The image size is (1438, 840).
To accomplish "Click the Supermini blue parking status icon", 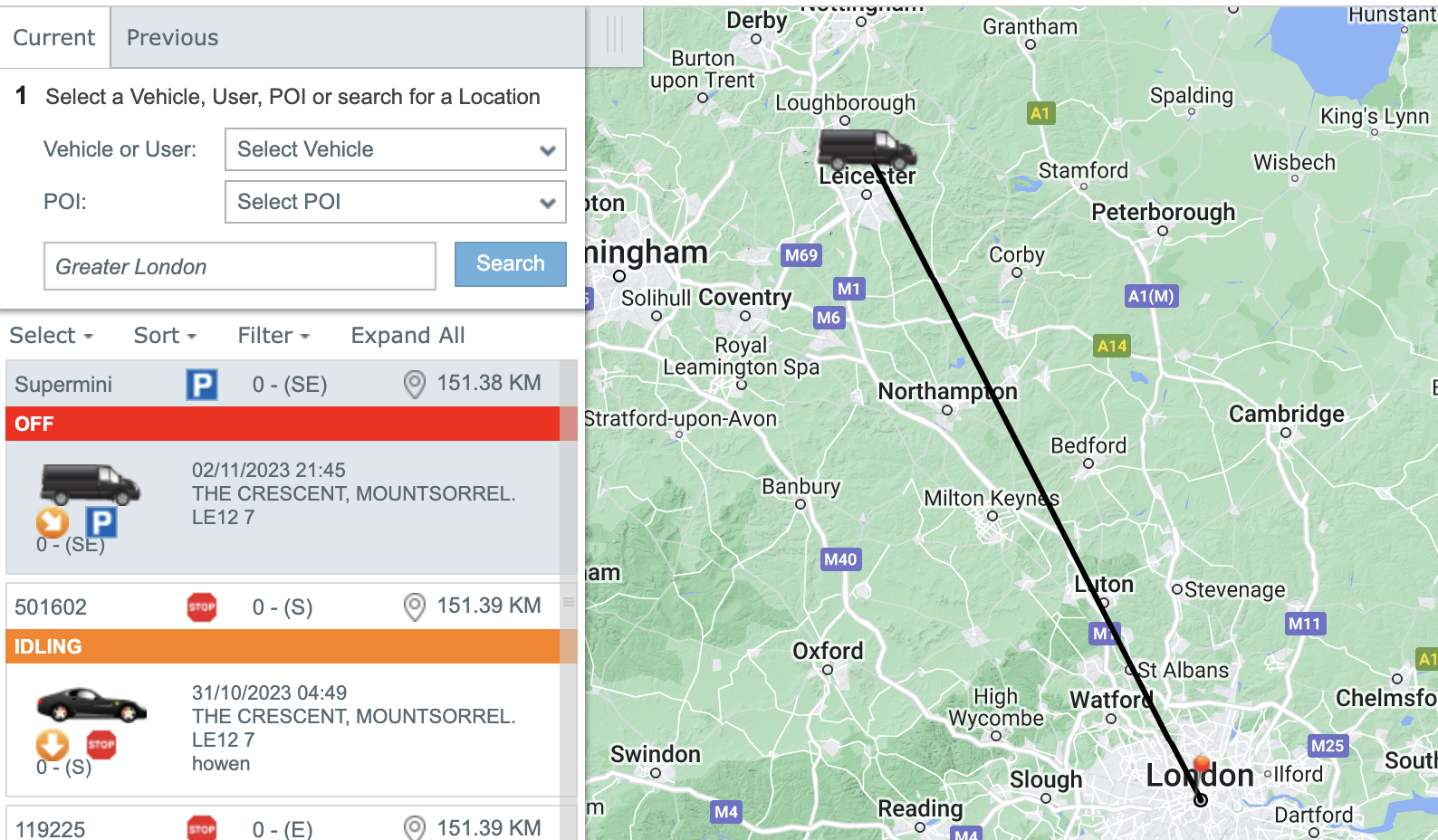I will pyautogui.click(x=202, y=385).
